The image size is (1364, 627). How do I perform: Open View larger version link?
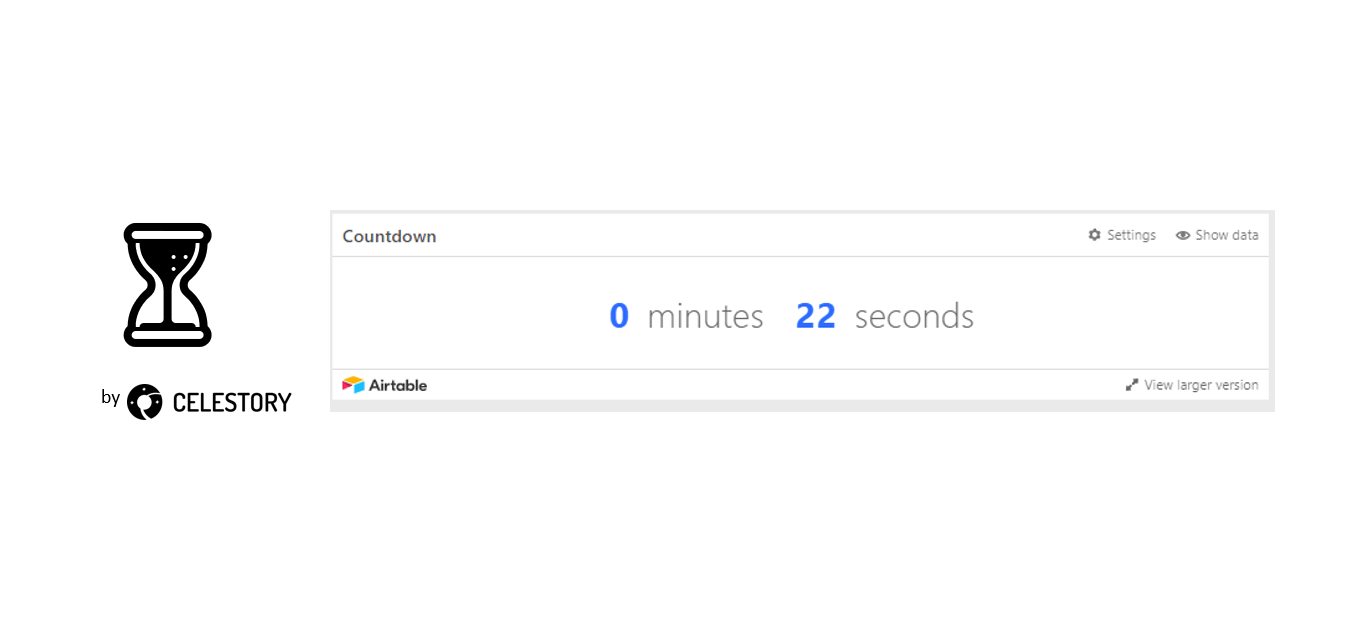coord(1201,385)
